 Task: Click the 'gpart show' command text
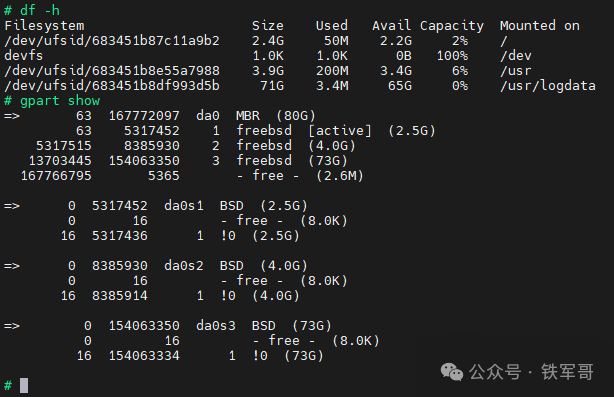(x=60, y=101)
